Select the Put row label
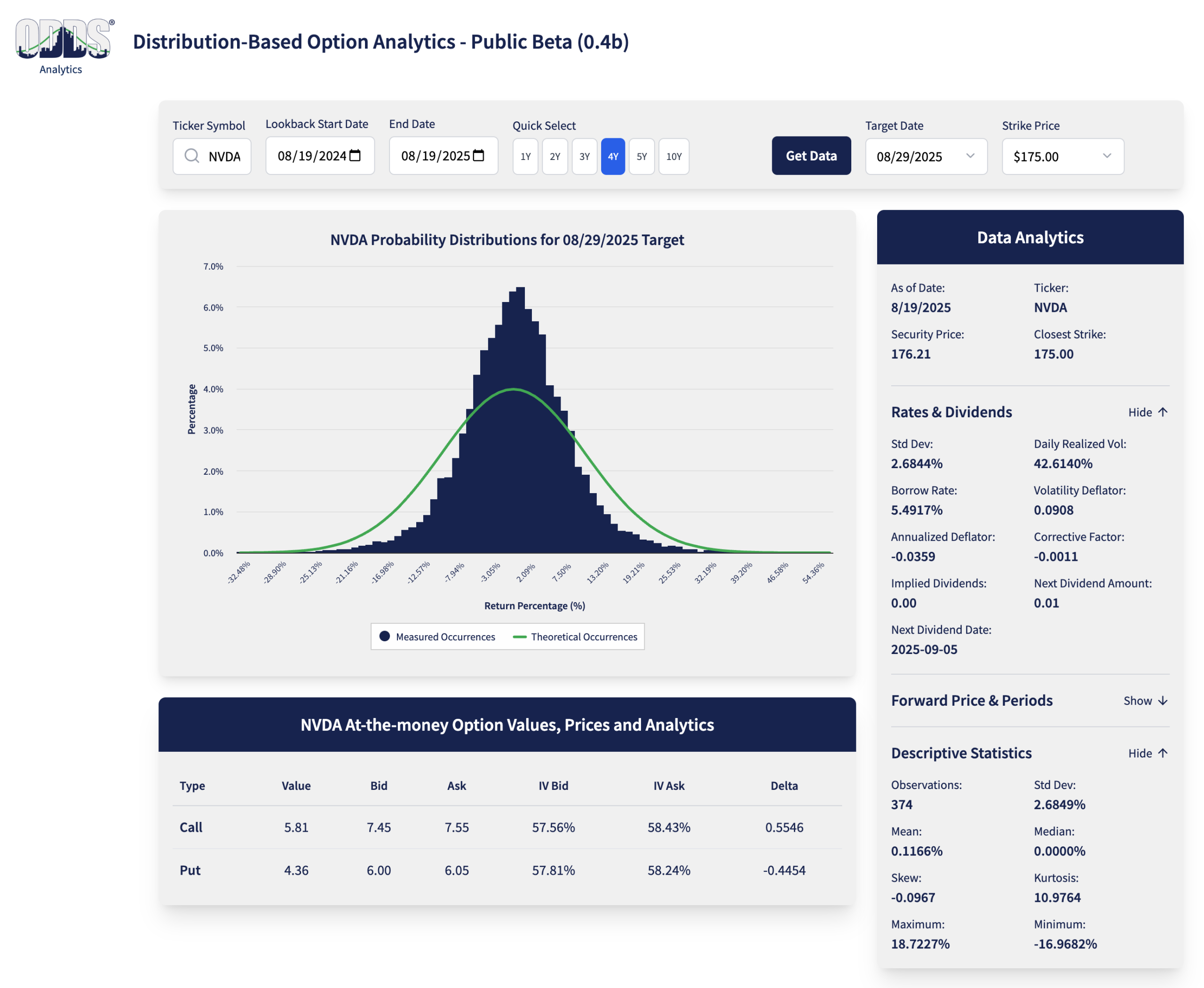This screenshot has width=1204, height=988. (x=190, y=870)
